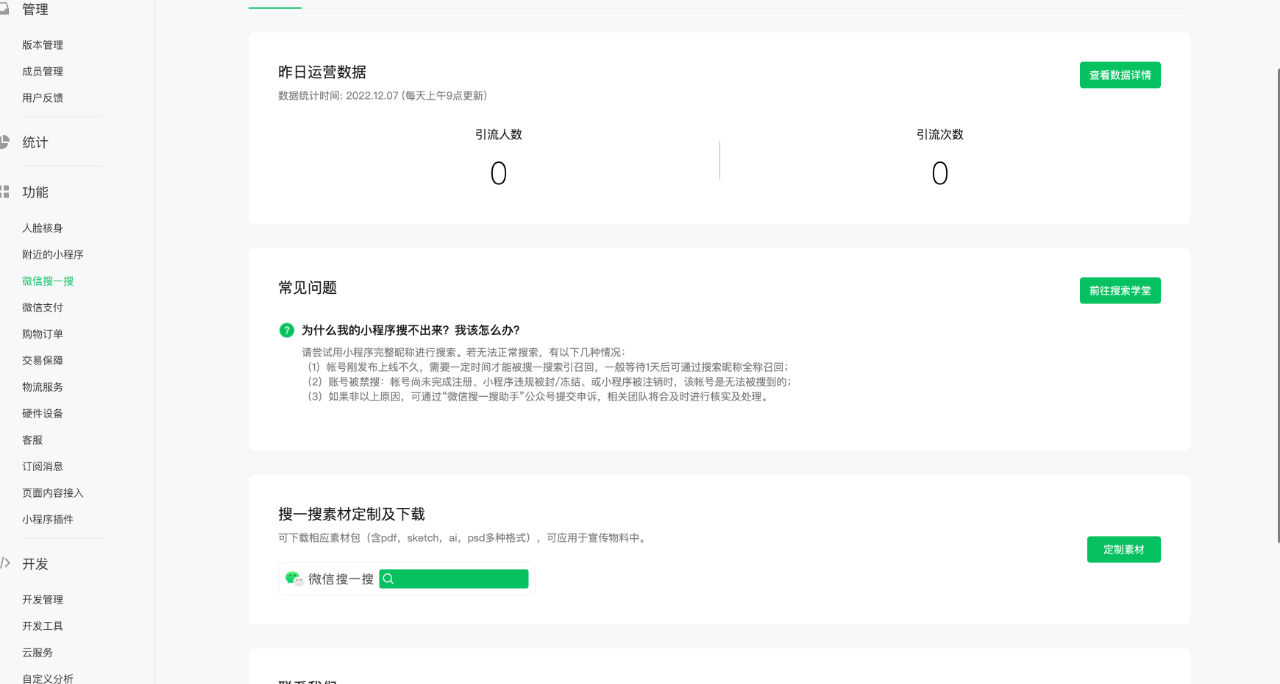The image size is (1280, 684).
Task: Click the page vertical scrollbar
Action: pyautogui.click(x=1276, y=305)
